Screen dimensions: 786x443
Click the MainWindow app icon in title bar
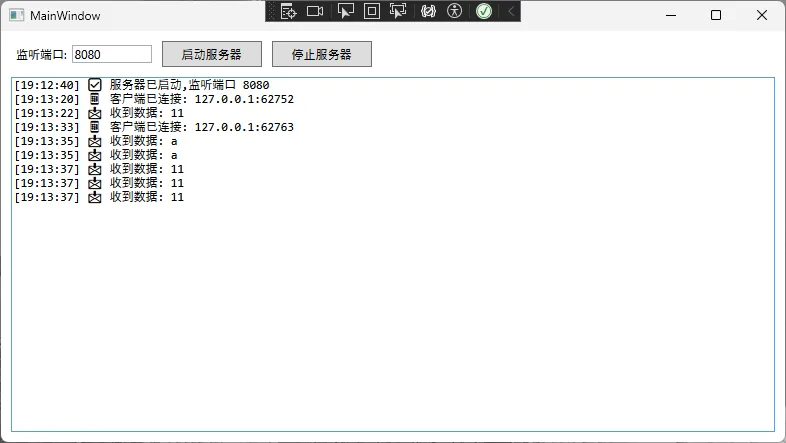coord(16,15)
